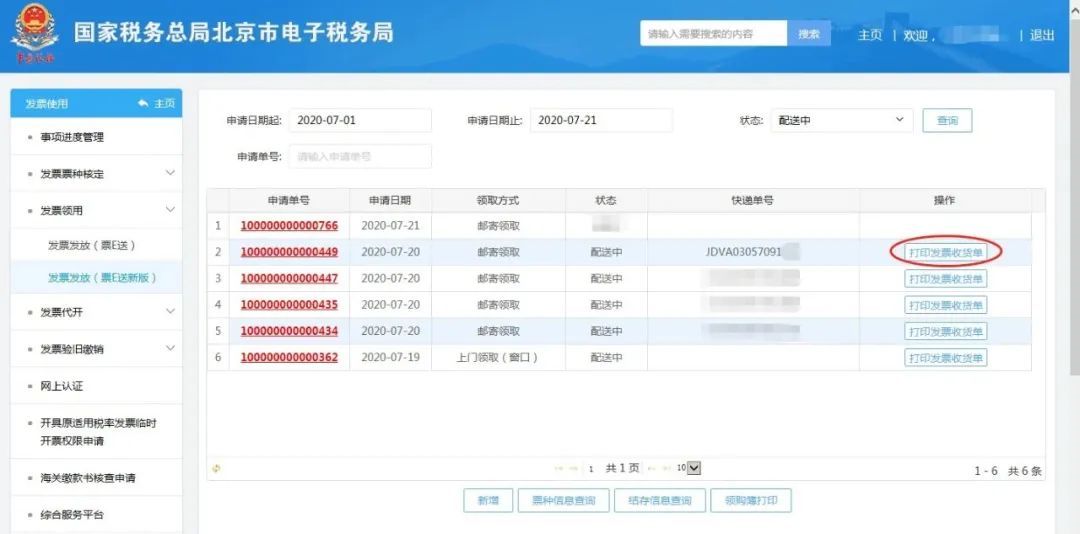Screen dimensions: 1080x534
Task: Click the 查询 button
Action: coord(946,121)
